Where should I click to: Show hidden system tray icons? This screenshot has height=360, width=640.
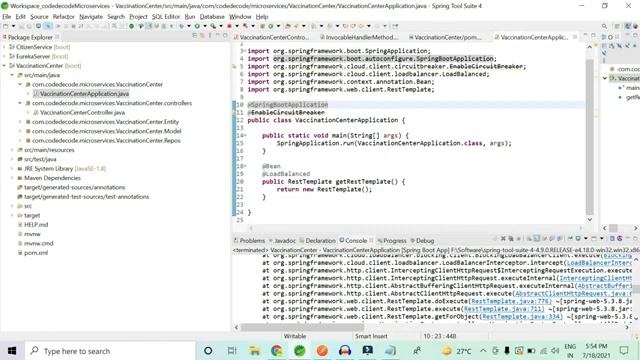tap(483, 351)
